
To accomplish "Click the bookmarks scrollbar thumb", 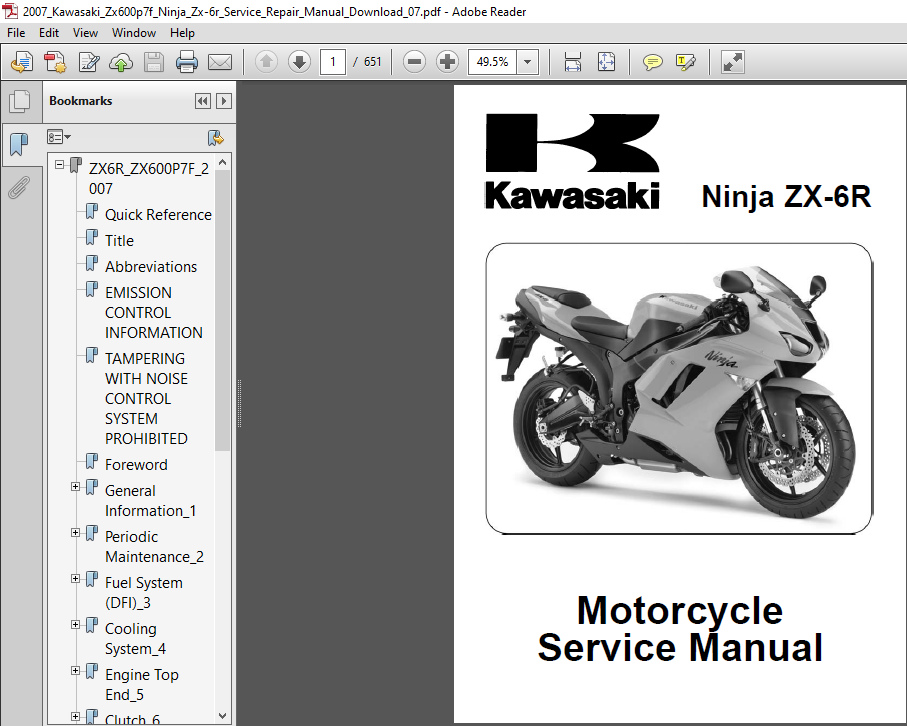I will click(222, 310).
